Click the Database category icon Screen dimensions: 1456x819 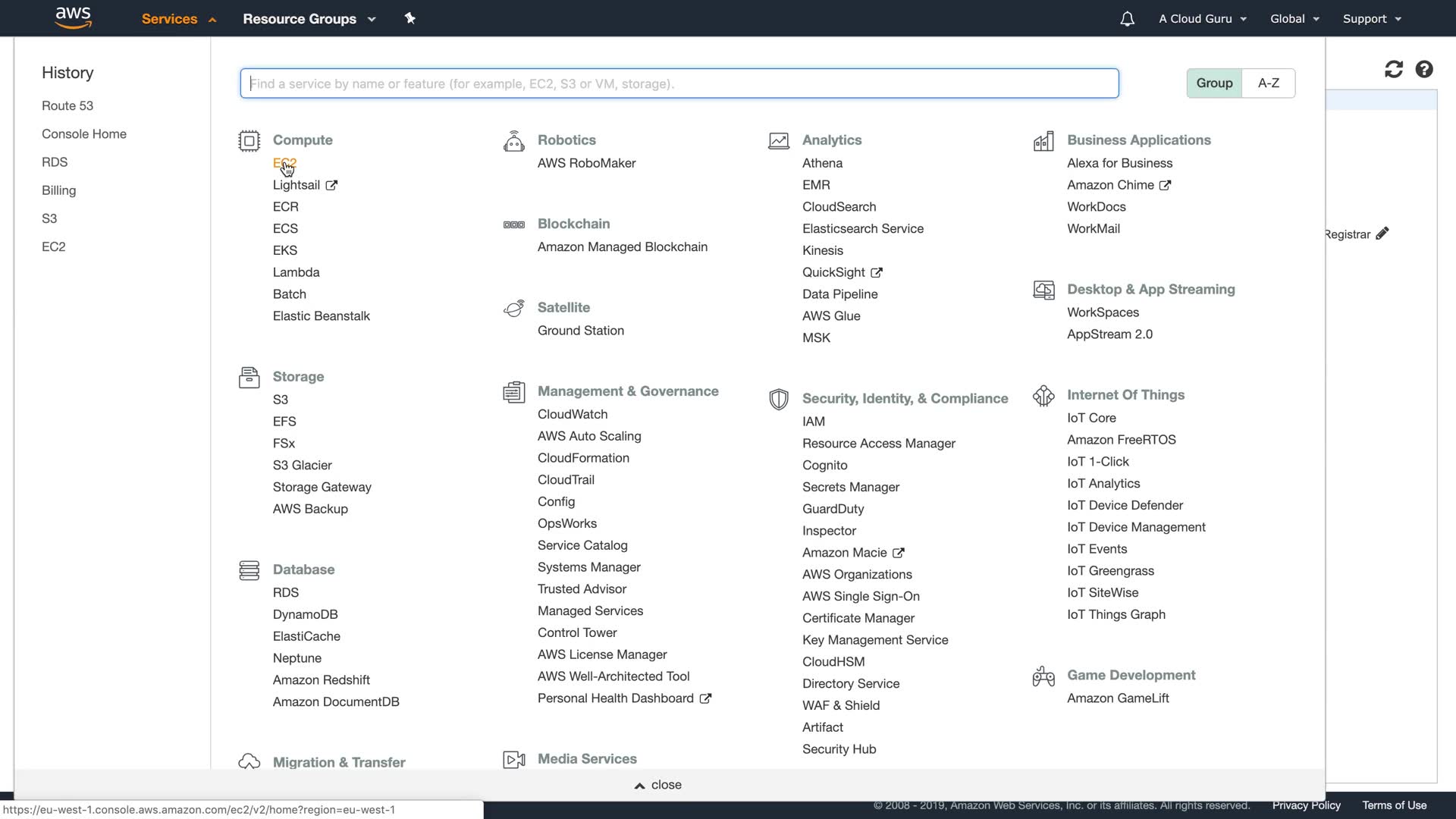pyautogui.click(x=249, y=570)
